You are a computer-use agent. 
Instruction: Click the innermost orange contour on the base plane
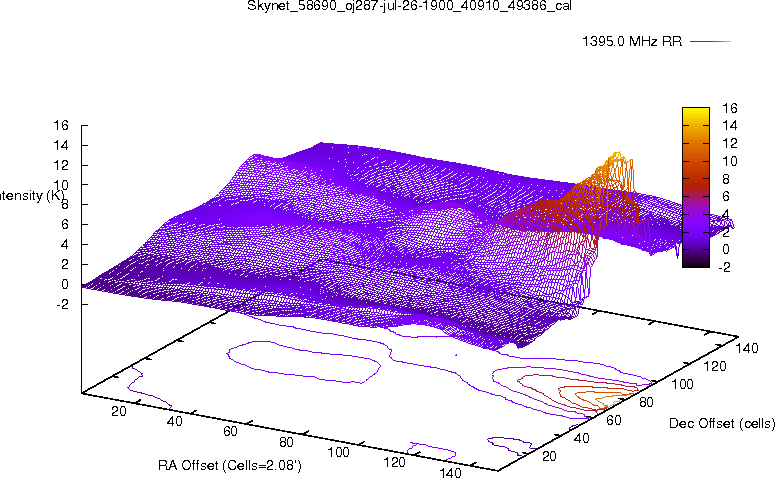[x=607, y=399]
